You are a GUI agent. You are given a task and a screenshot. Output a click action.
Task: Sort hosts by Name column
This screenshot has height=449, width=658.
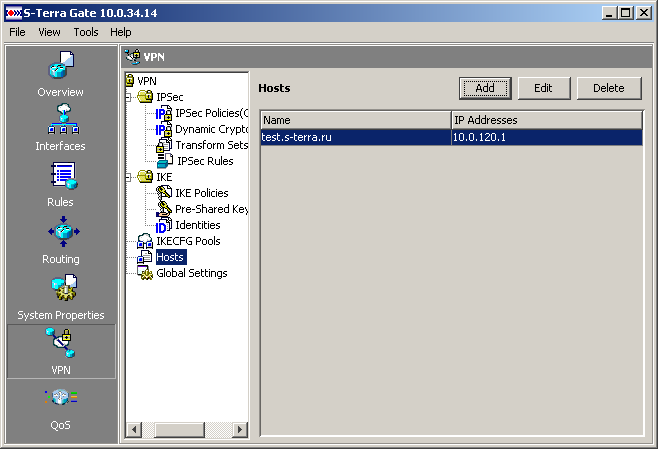(356, 120)
